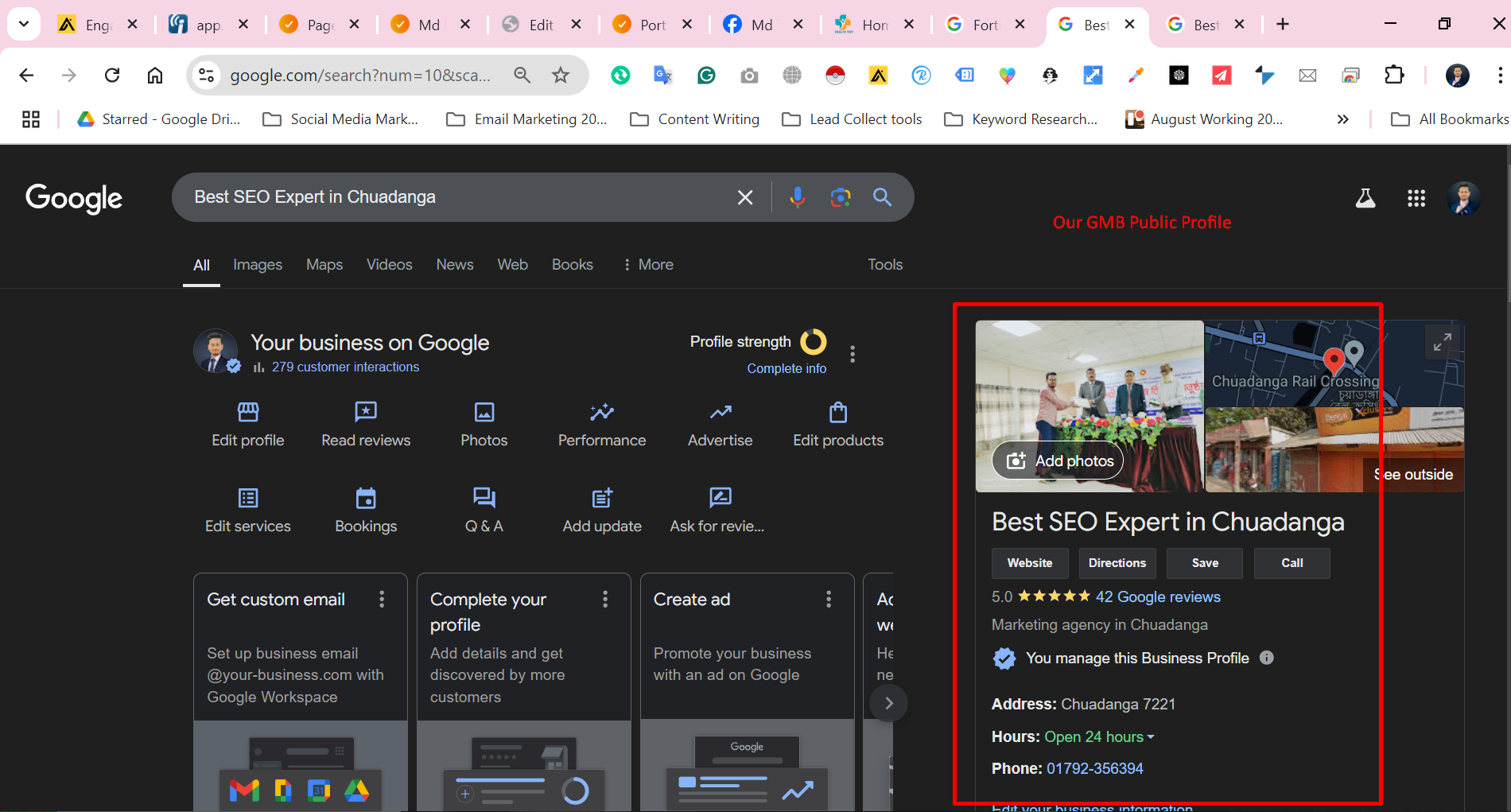Select Ask for reviews
Screen dimensions: 1511x812
click(718, 511)
